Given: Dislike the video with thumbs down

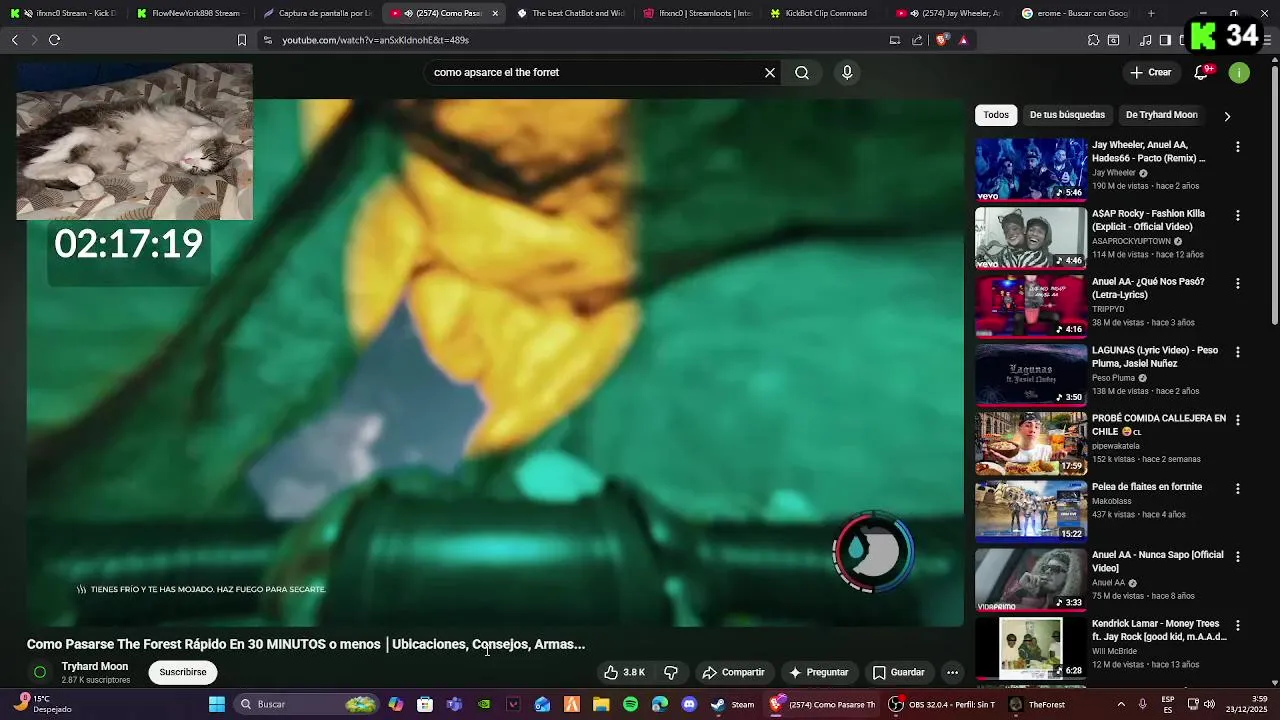Looking at the screenshot, I should click(671, 672).
